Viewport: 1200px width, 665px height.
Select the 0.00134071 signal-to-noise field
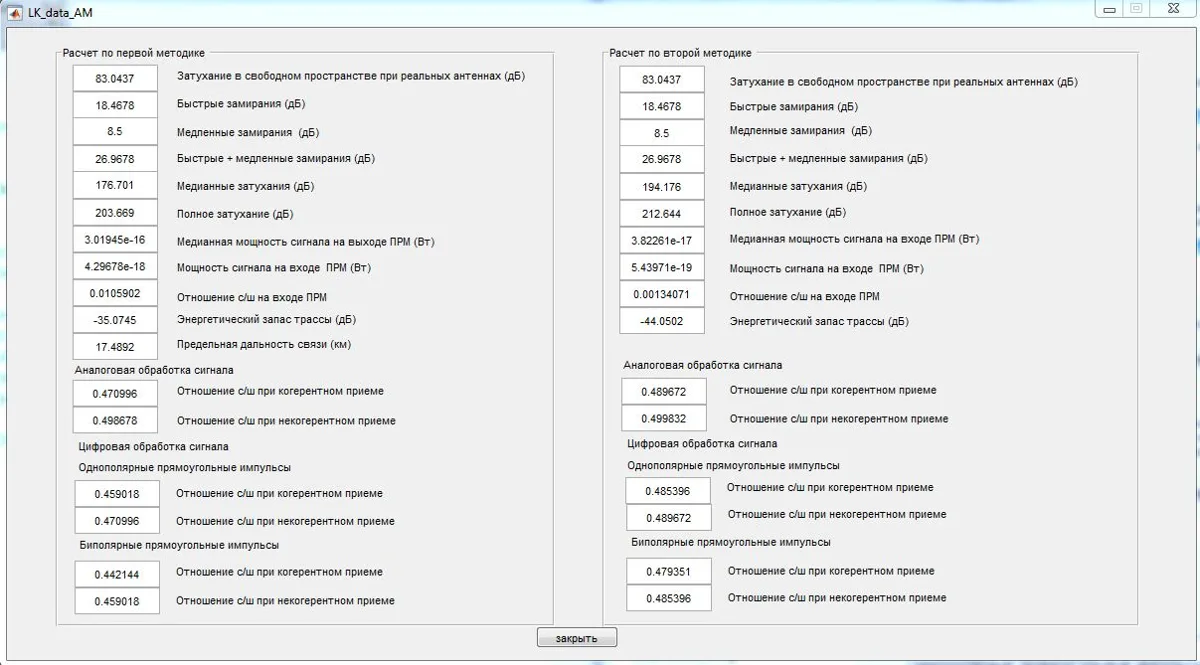click(662, 294)
